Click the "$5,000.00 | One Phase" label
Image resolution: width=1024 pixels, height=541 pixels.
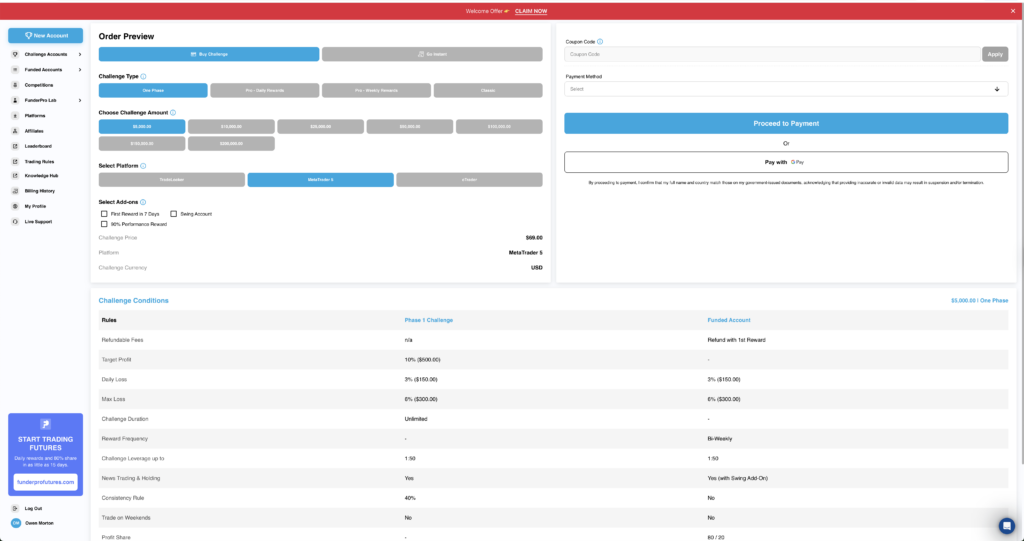[980, 301]
